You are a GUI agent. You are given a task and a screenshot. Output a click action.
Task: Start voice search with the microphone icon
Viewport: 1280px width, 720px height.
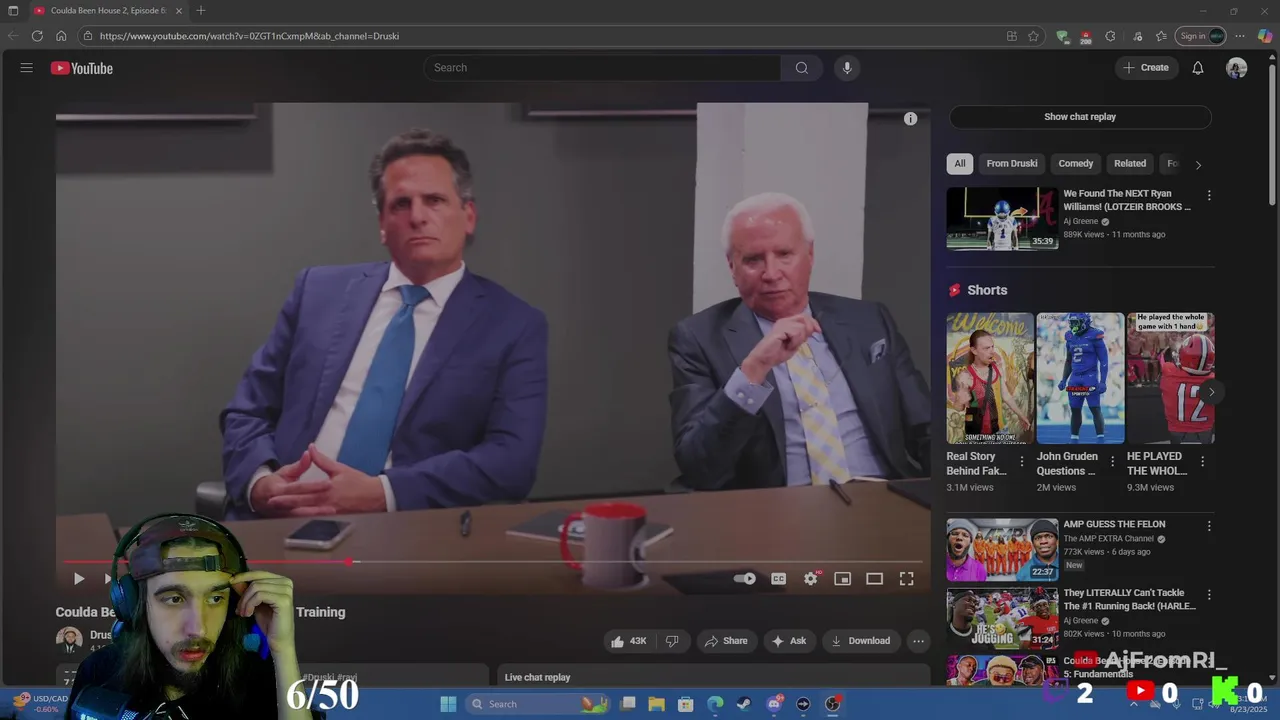[x=847, y=68]
